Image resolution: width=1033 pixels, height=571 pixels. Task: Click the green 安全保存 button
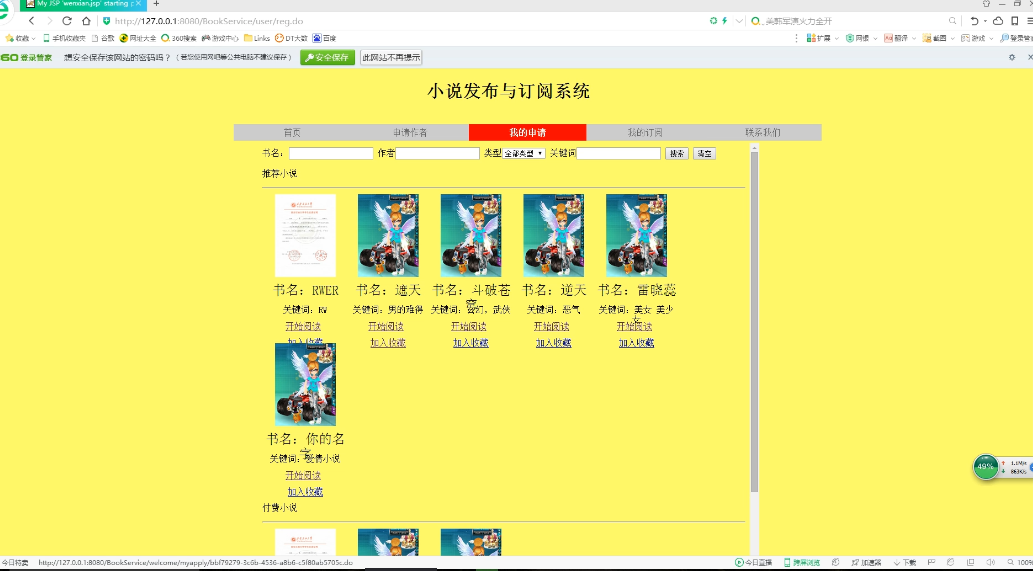click(327, 57)
